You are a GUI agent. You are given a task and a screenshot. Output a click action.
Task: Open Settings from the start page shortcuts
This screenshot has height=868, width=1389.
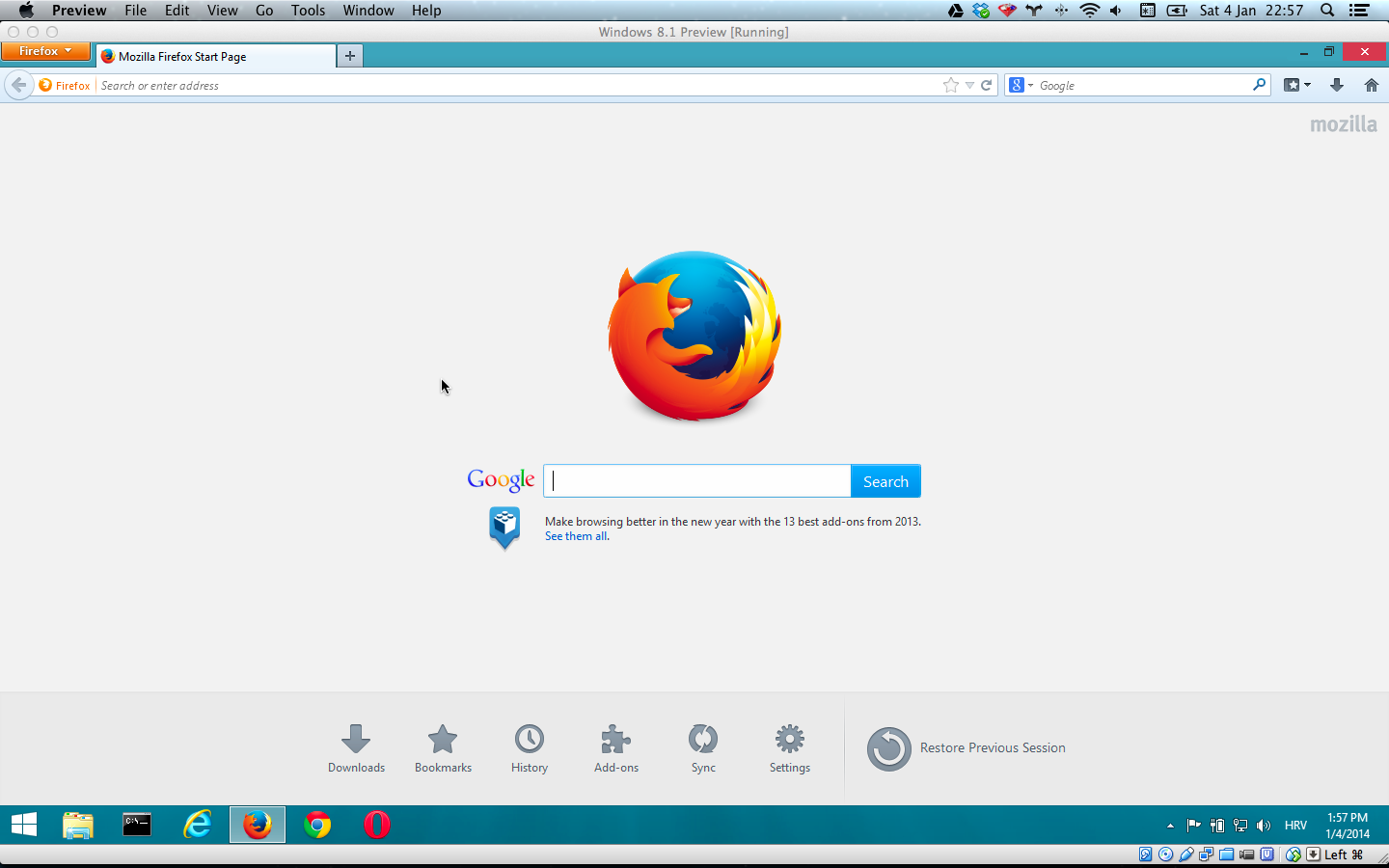coord(790,748)
